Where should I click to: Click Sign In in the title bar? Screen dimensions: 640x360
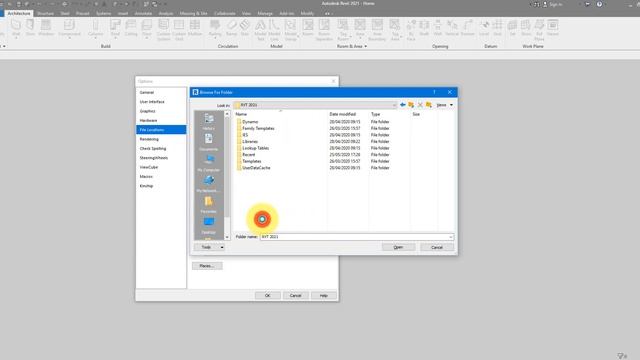click(x=553, y=4)
